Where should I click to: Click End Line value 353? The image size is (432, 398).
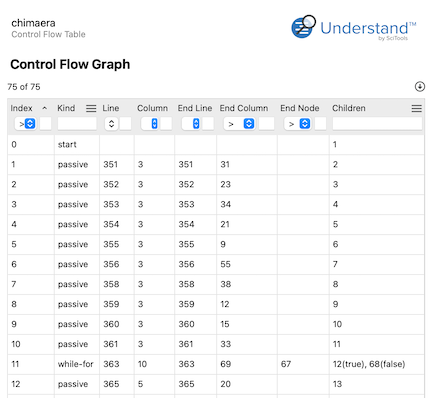pos(186,204)
